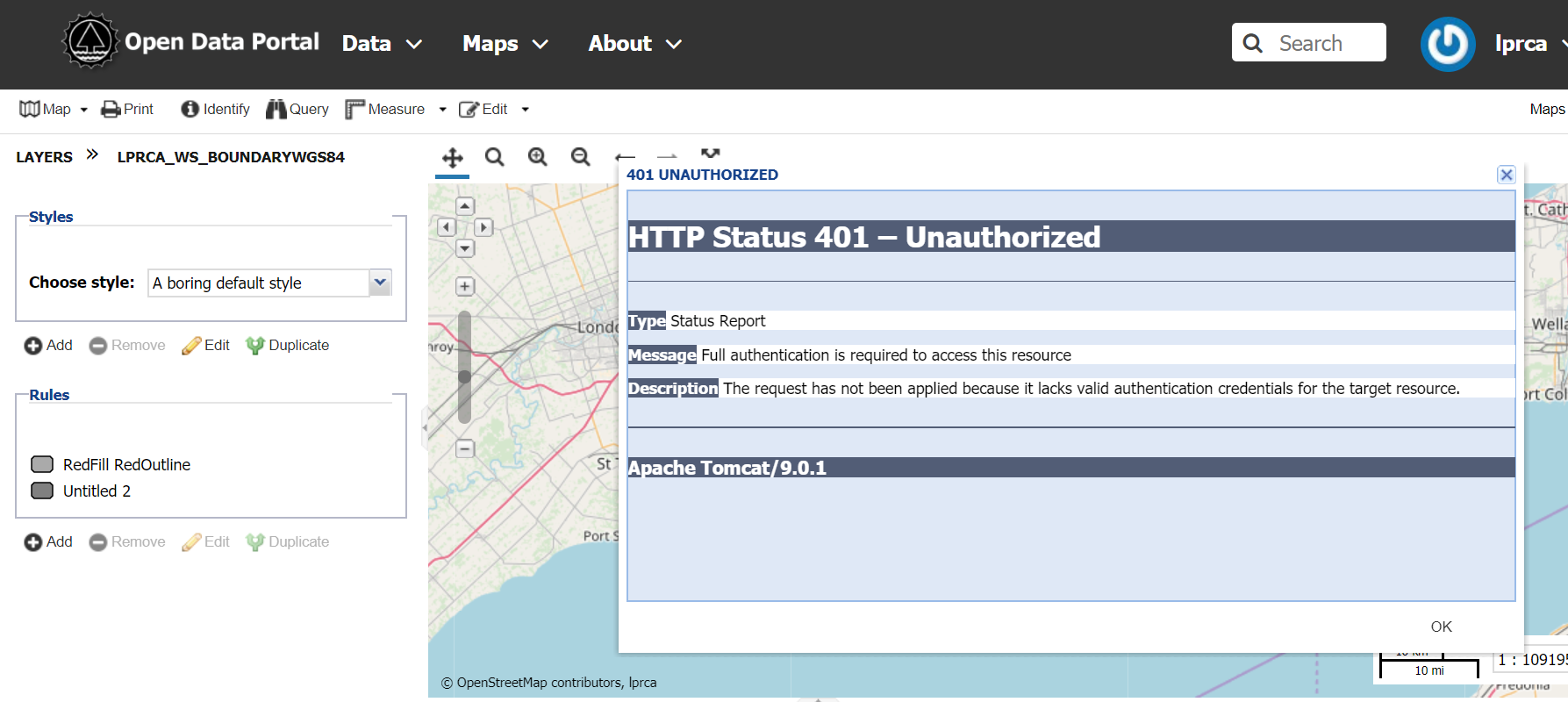Select the RedFill RedOutline rule
1568x702 pixels.
126,465
